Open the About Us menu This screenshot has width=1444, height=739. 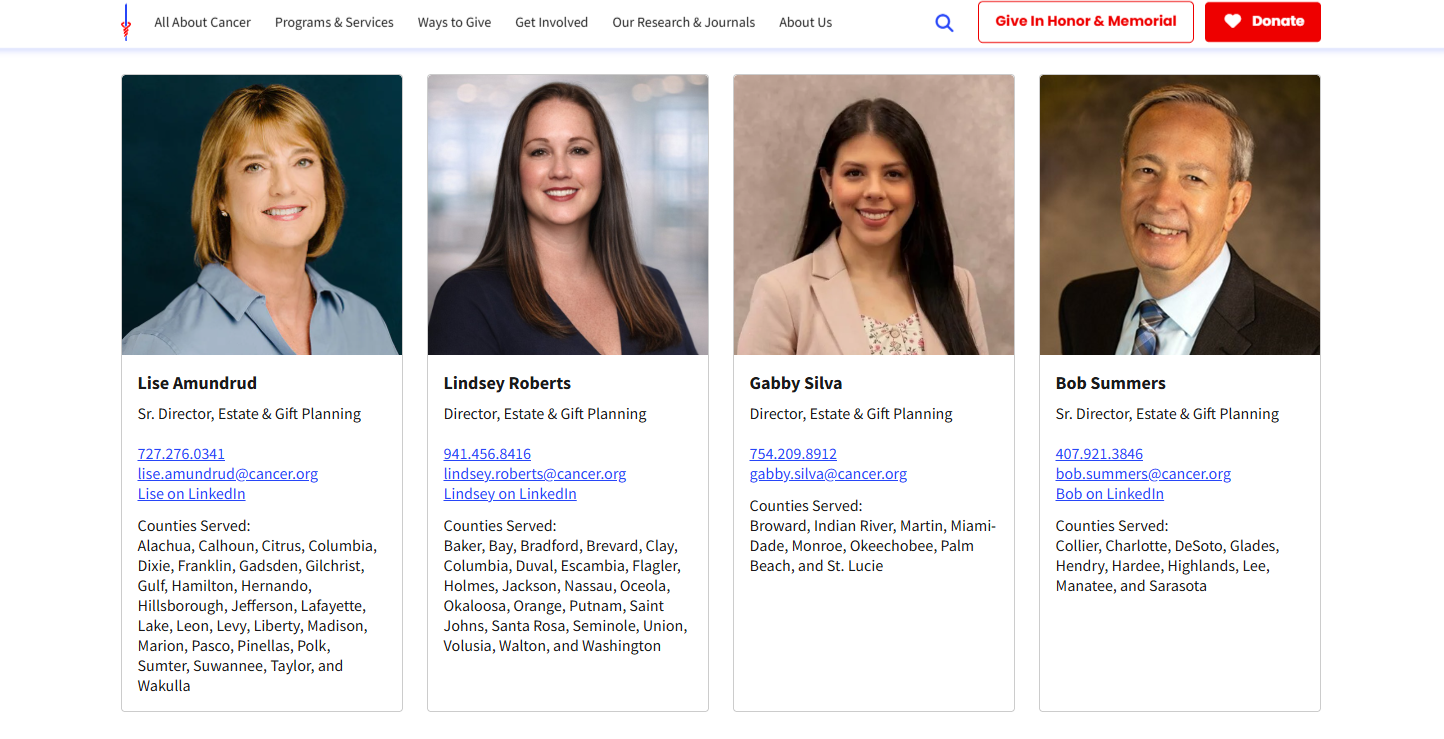(x=806, y=22)
